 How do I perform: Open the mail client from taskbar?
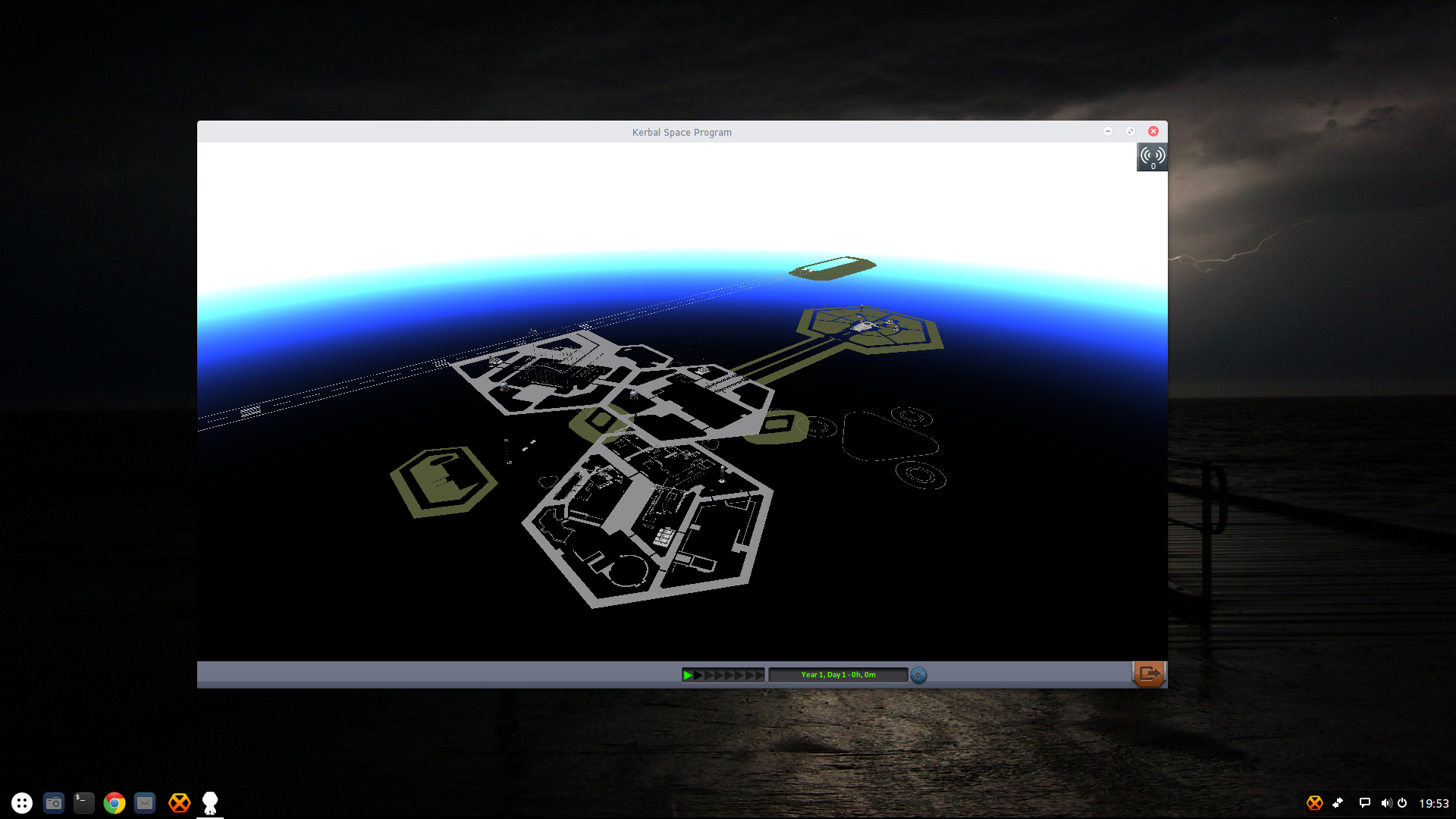pyautogui.click(x=145, y=803)
